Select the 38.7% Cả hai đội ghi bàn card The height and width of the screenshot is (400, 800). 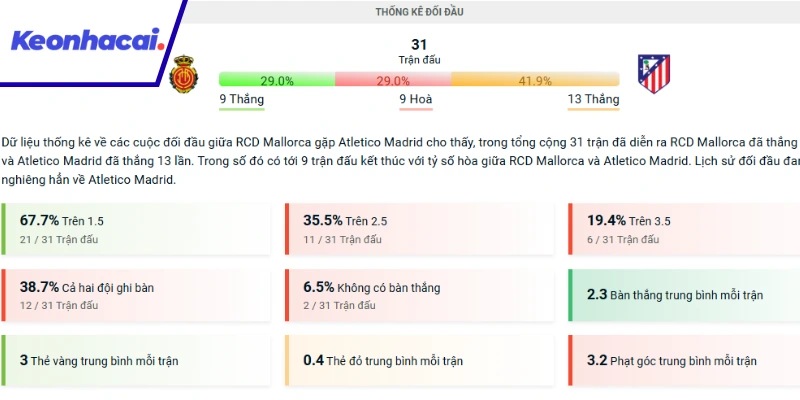pos(135,295)
